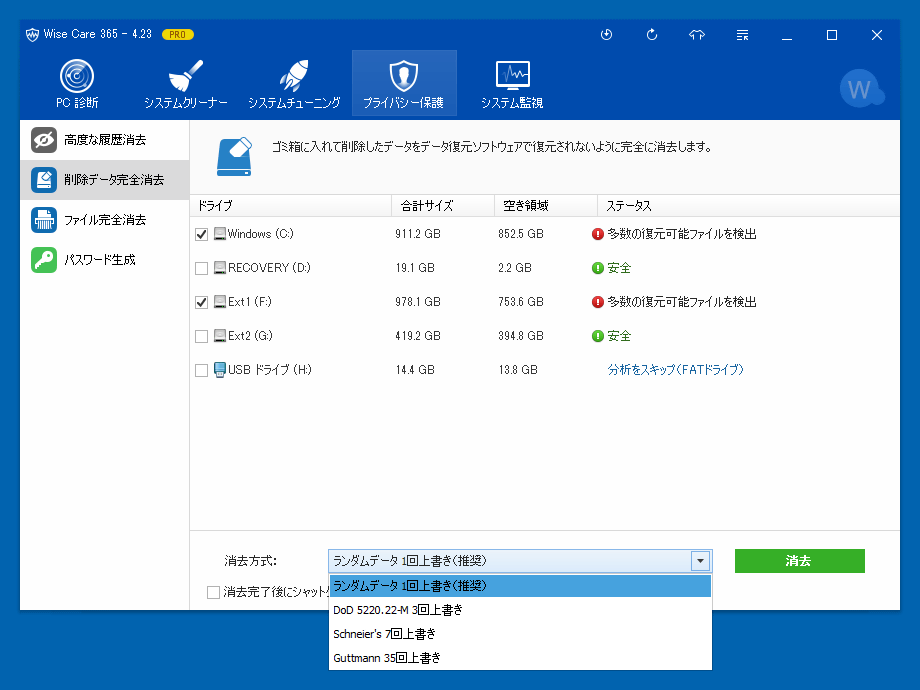Click the 19.1 GB total size cell
Viewport: 920px width, 690px height.
tap(415, 268)
